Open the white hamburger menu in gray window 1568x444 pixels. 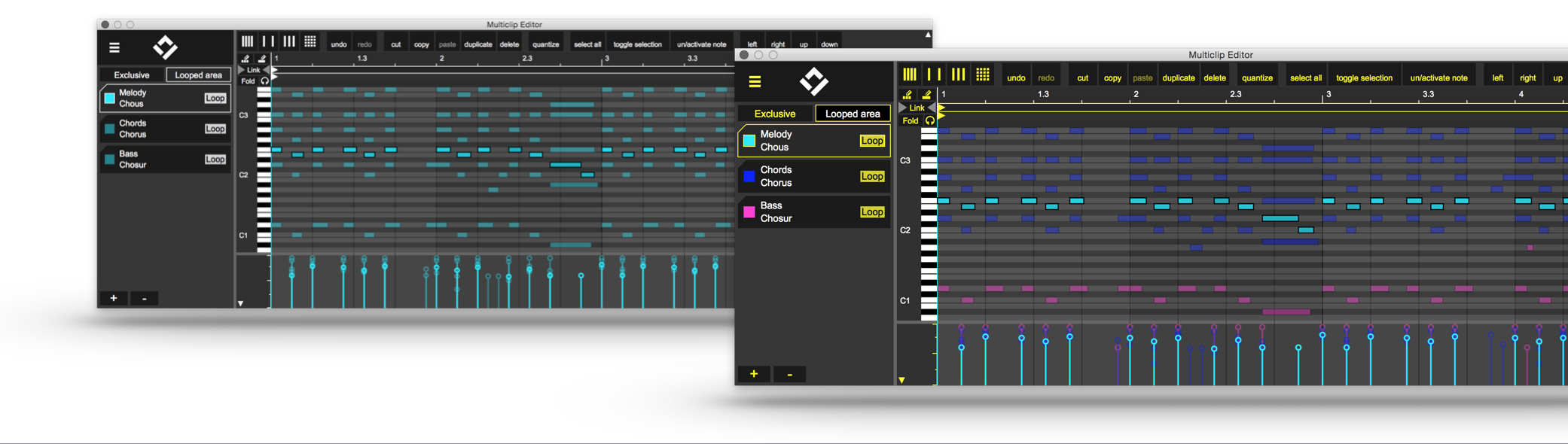pyautogui.click(x=114, y=47)
